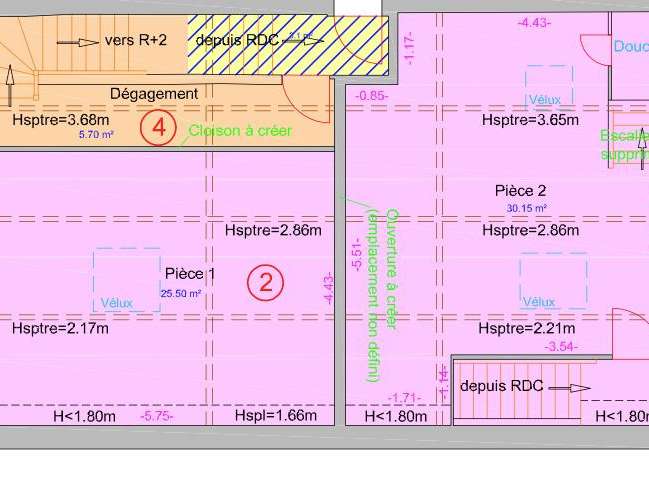Select the "H<1.80m" label beside "-5.75-"

point(84,416)
